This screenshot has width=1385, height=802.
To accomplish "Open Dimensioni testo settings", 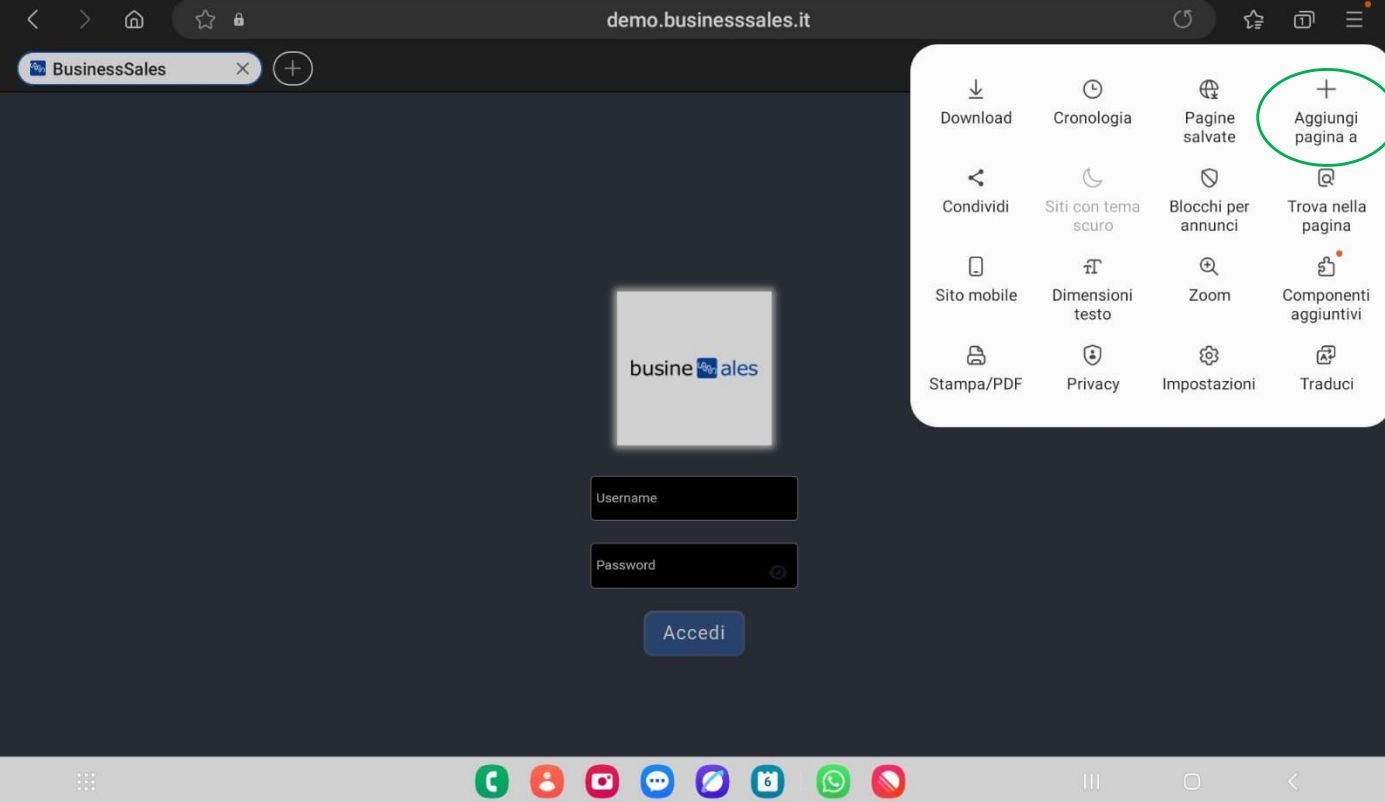I will (1092, 288).
